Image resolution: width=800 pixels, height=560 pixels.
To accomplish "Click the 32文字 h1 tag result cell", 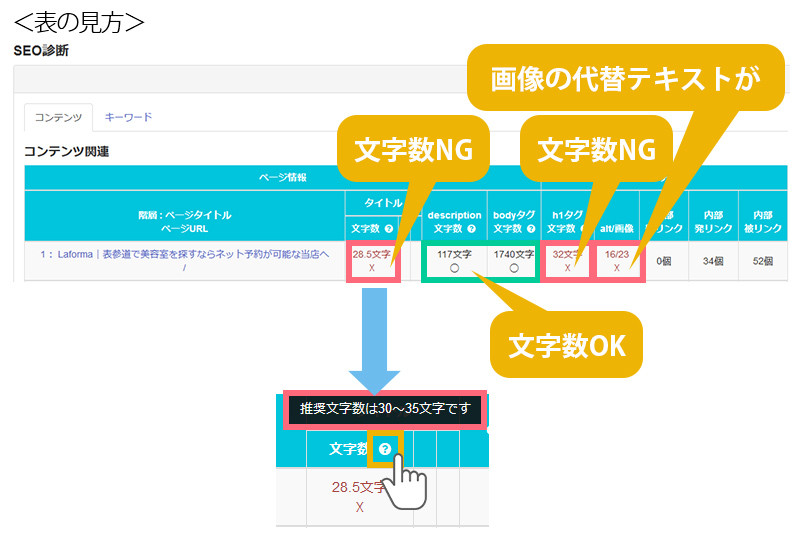I will pos(568,261).
